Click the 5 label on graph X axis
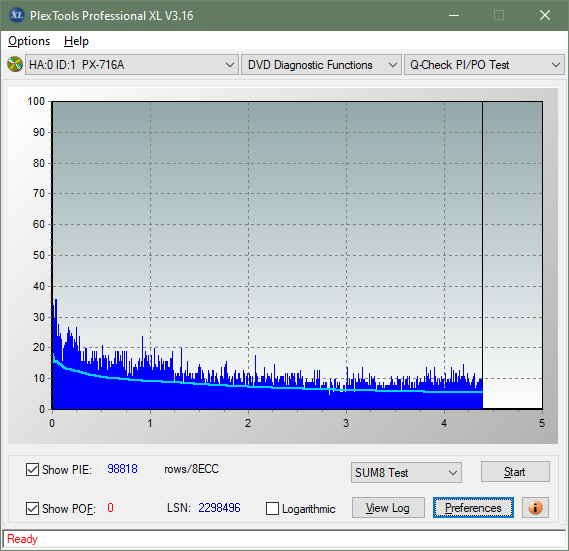The image size is (569, 551). [542, 423]
